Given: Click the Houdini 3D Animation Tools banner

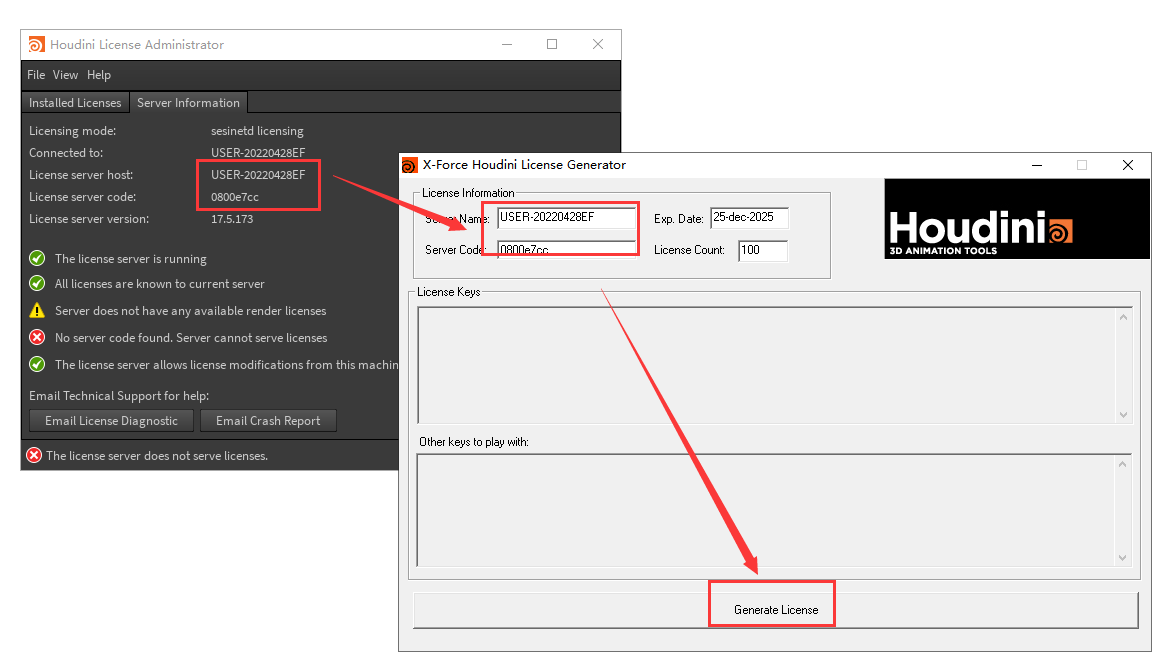Looking at the screenshot, I should coord(1017,218).
